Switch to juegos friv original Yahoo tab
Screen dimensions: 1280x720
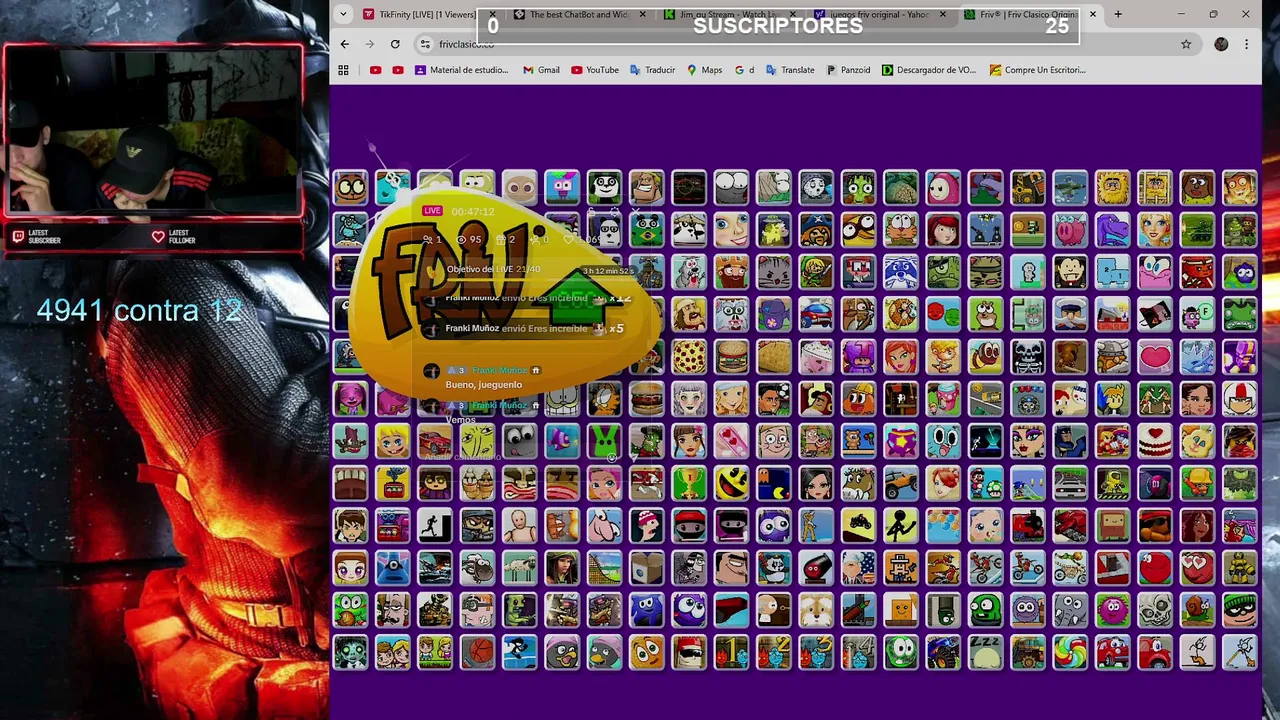878,14
